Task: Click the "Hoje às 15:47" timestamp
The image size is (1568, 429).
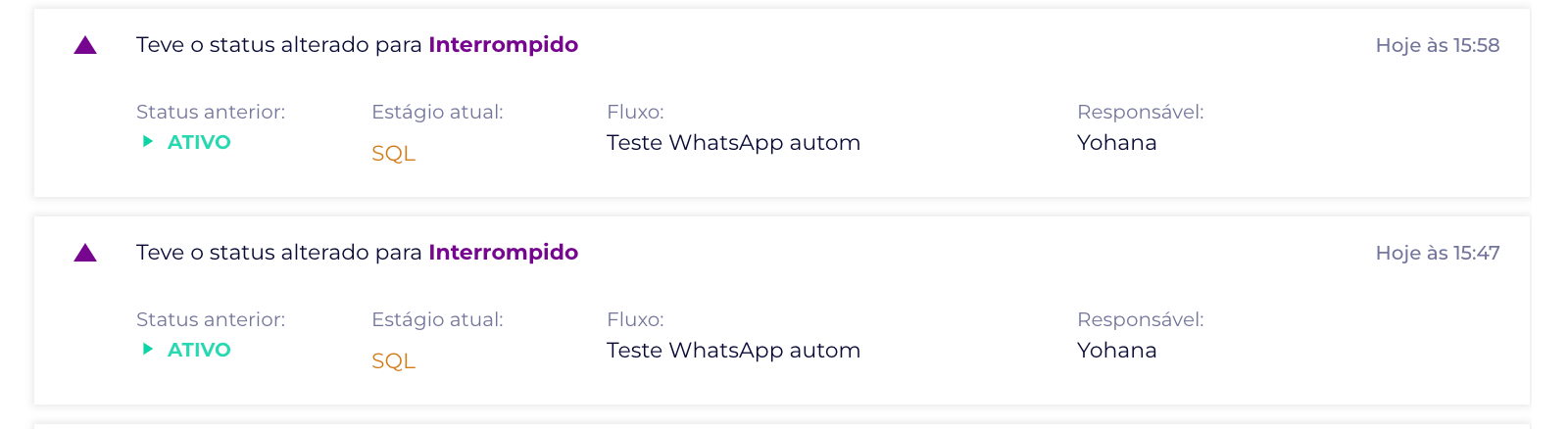Action: pyautogui.click(x=1437, y=254)
